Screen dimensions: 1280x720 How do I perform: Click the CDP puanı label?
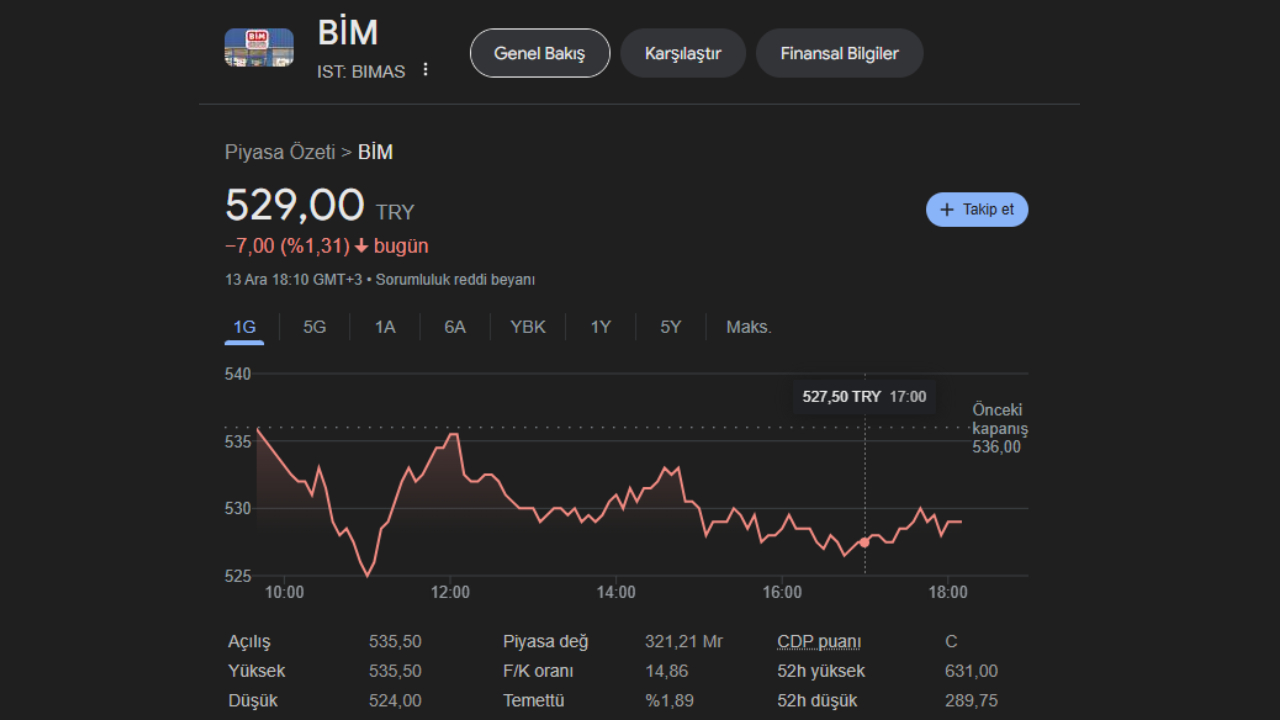click(x=819, y=642)
